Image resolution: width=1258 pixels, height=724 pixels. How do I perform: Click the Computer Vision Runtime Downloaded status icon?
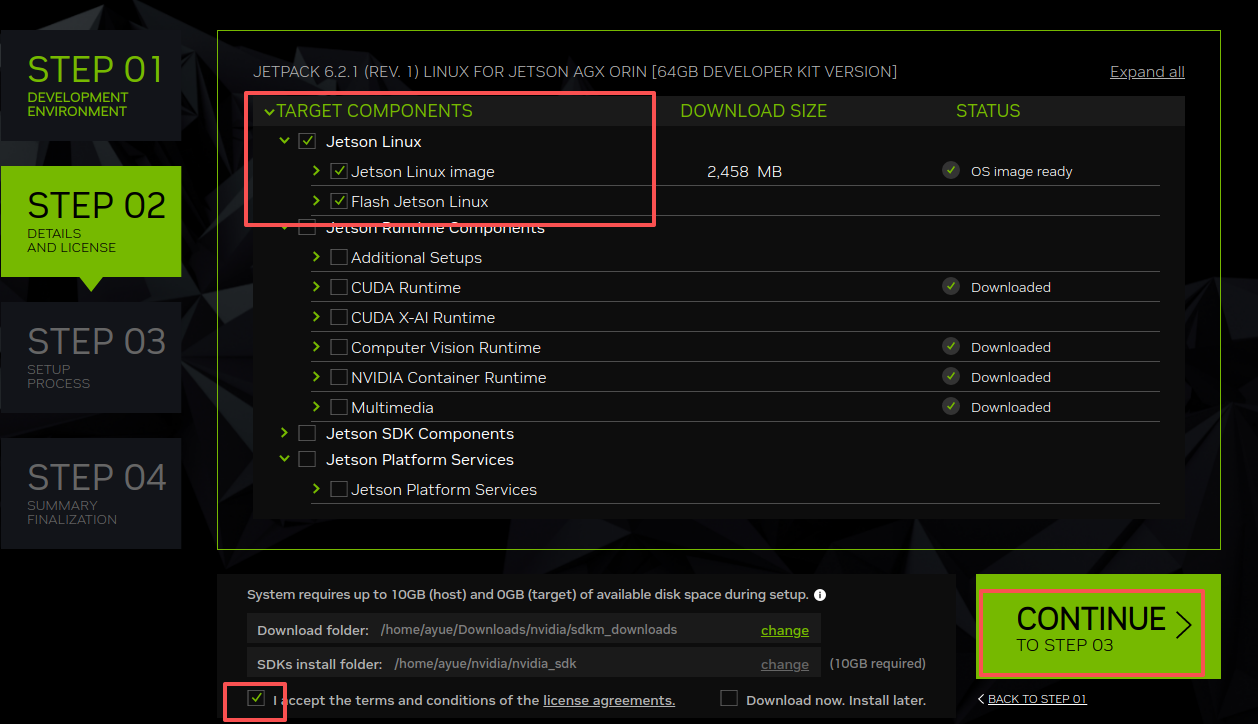coord(951,347)
